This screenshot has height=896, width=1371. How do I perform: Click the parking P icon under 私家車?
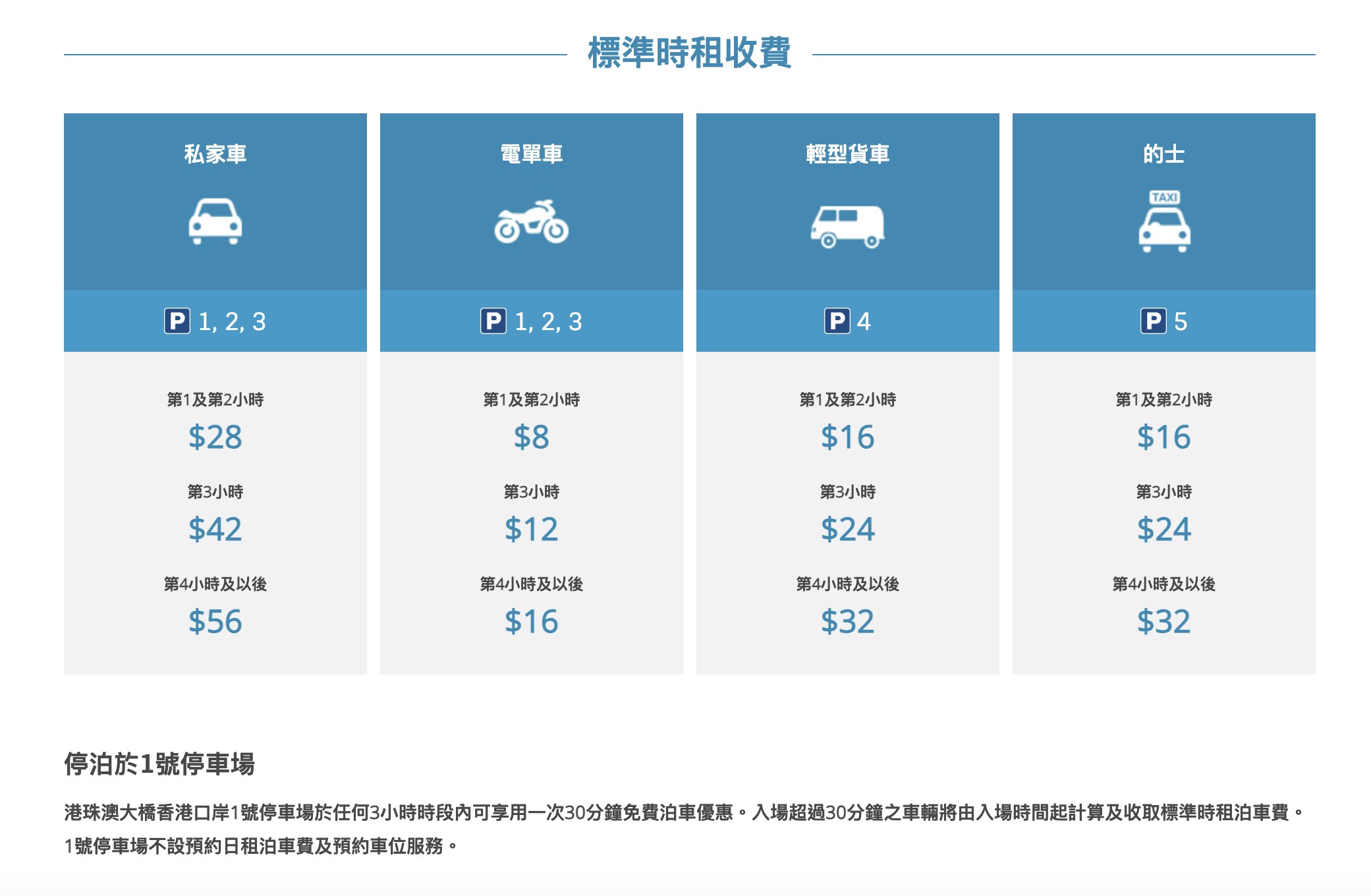pos(177,322)
